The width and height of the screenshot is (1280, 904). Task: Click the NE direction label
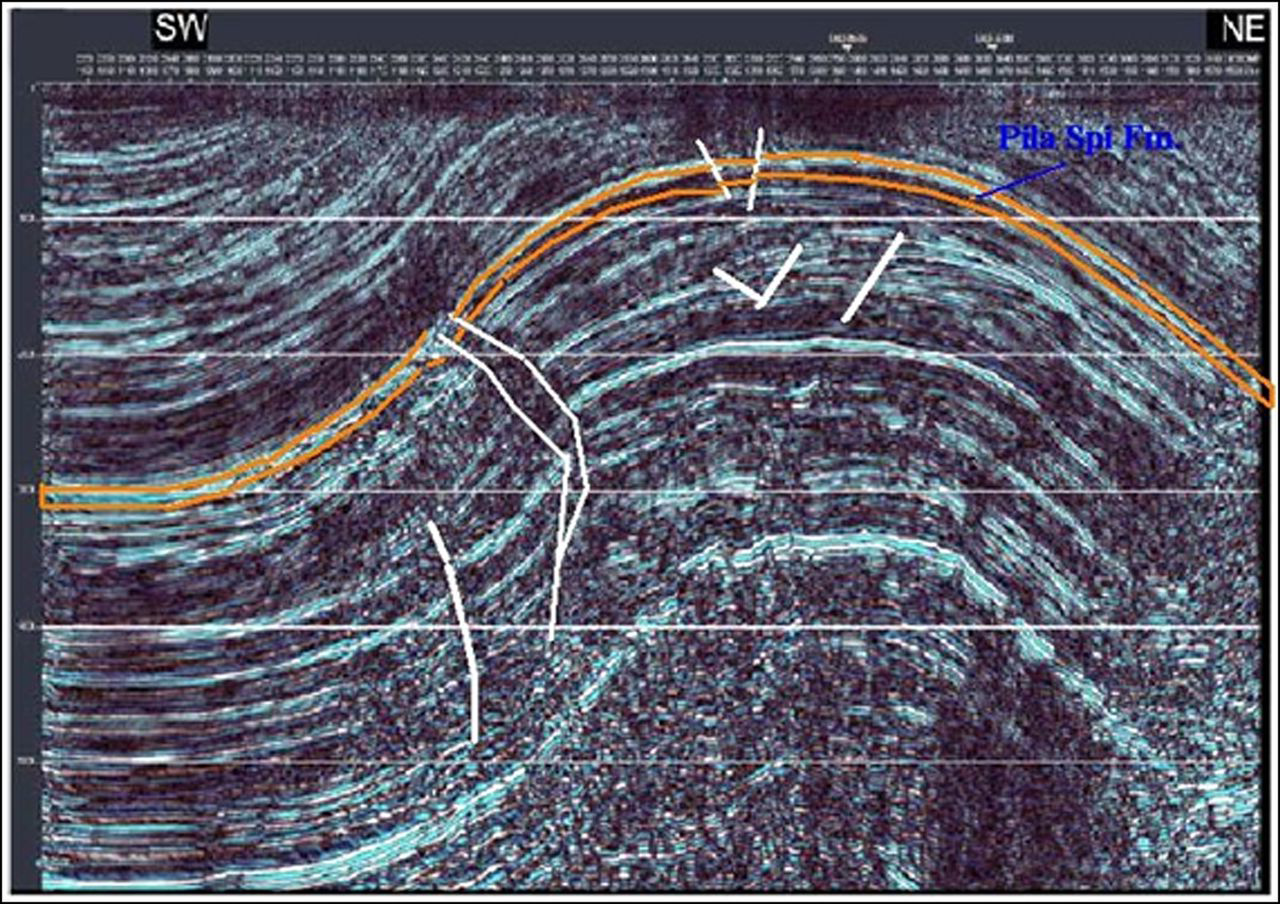[1242, 28]
